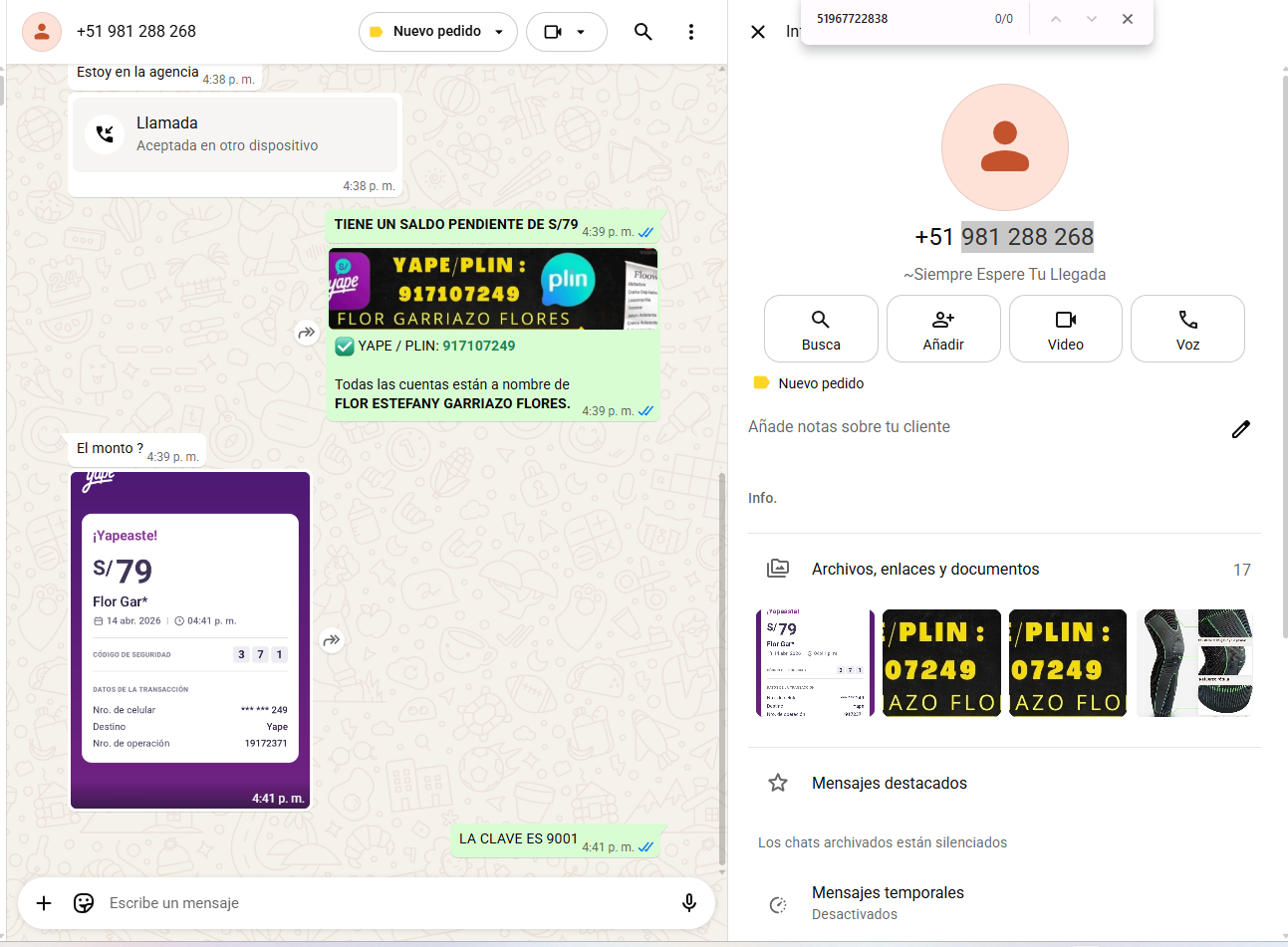Start a Voz call

click(1187, 329)
